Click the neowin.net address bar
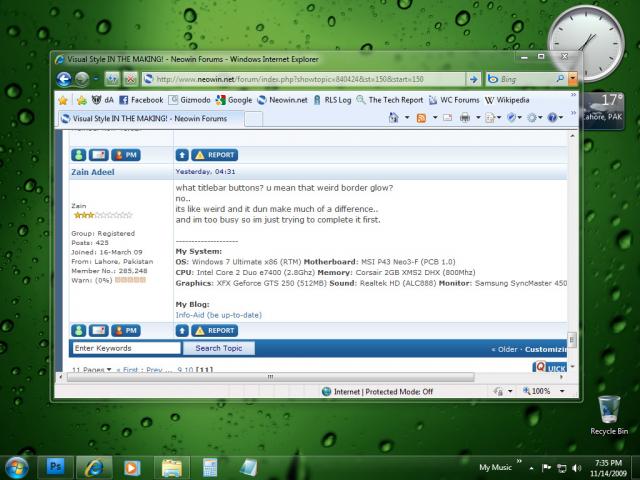The image size is (640, 480). pyautogui.click(x=304, y=79)
